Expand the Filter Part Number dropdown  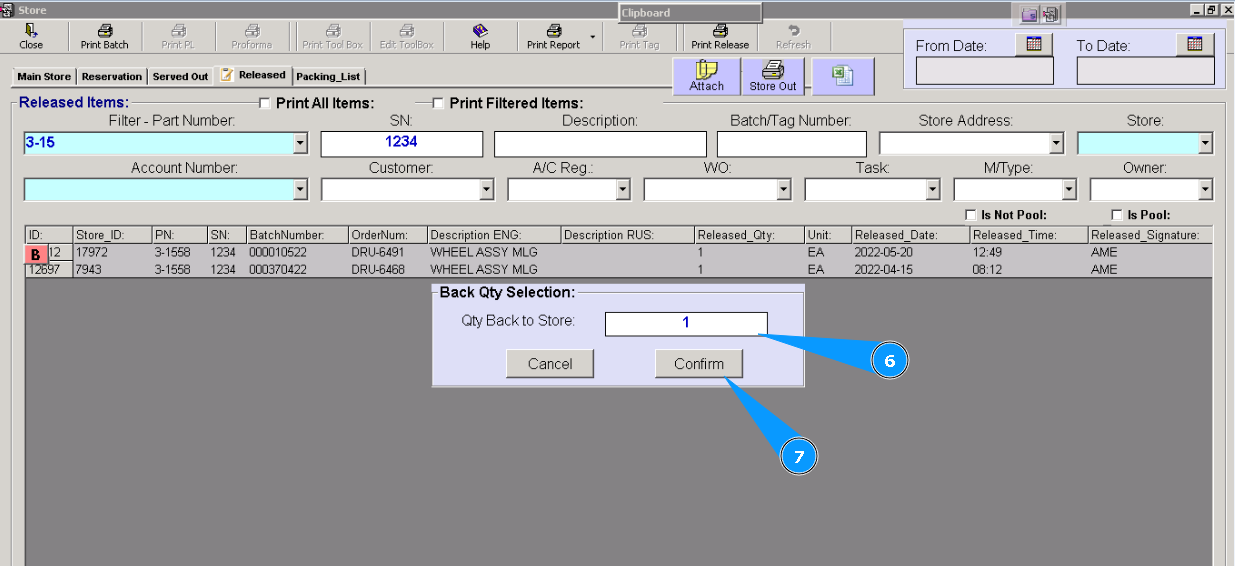pos(301,144)
